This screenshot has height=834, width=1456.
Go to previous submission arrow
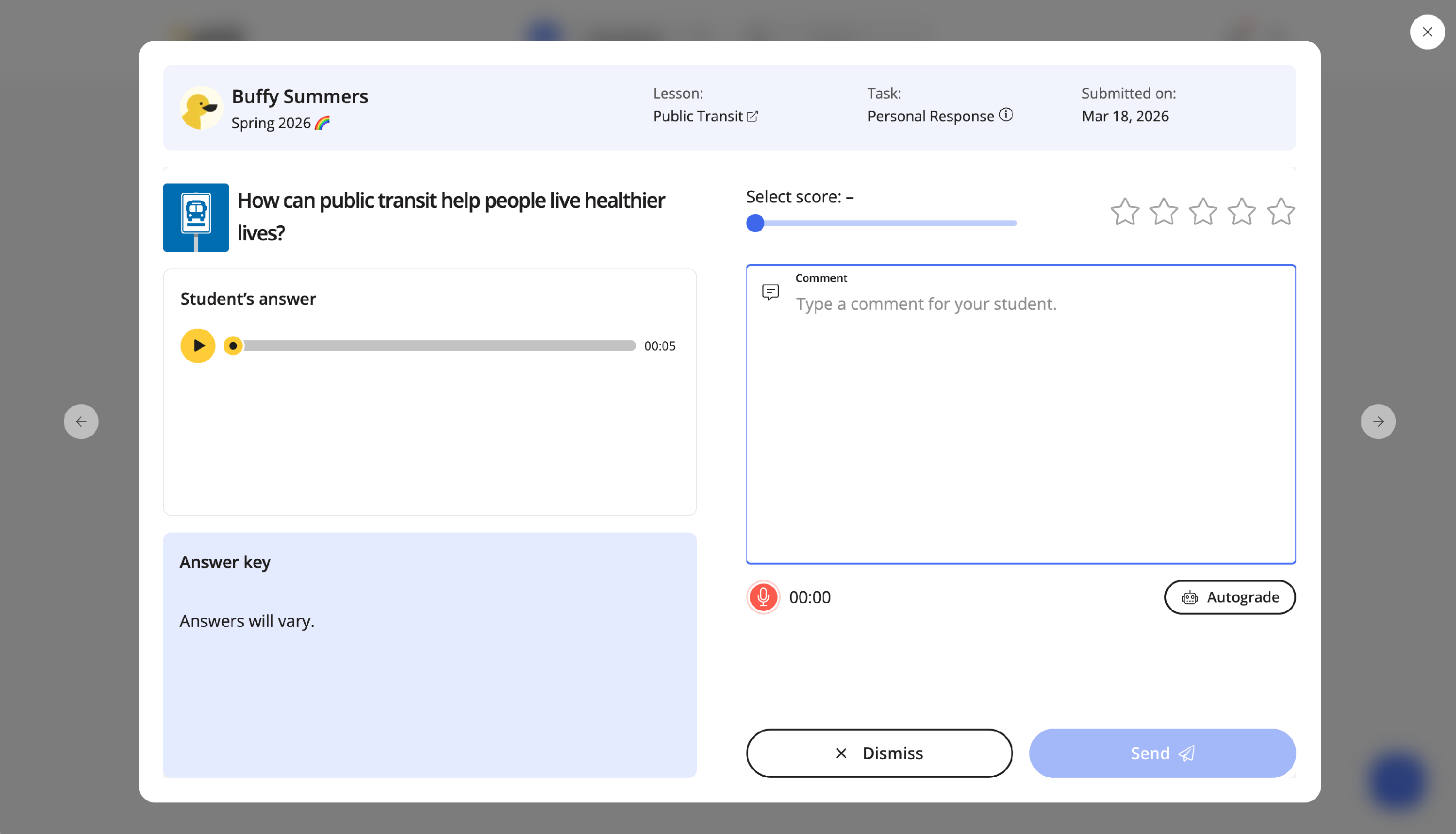click(x=81, y=421)
